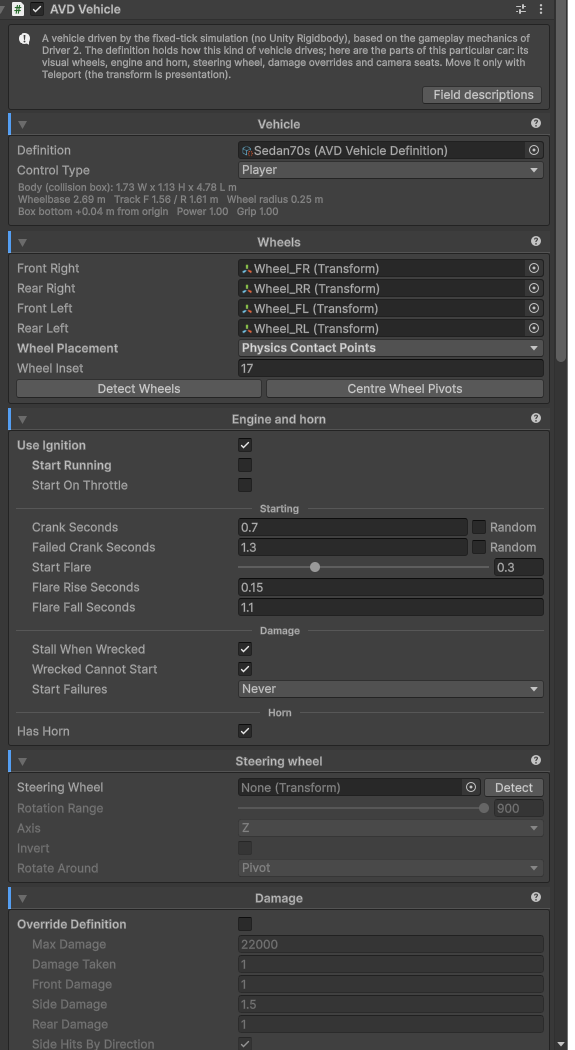
Task: Enable Override Definition checkbox
Action: [x=245, y=924]
